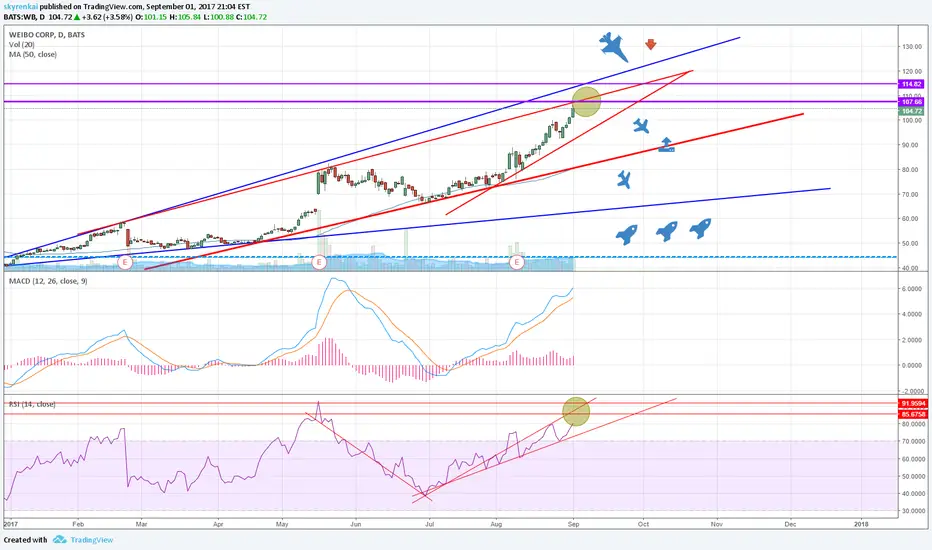Click the Sep label on the time axis

(573, 524)
